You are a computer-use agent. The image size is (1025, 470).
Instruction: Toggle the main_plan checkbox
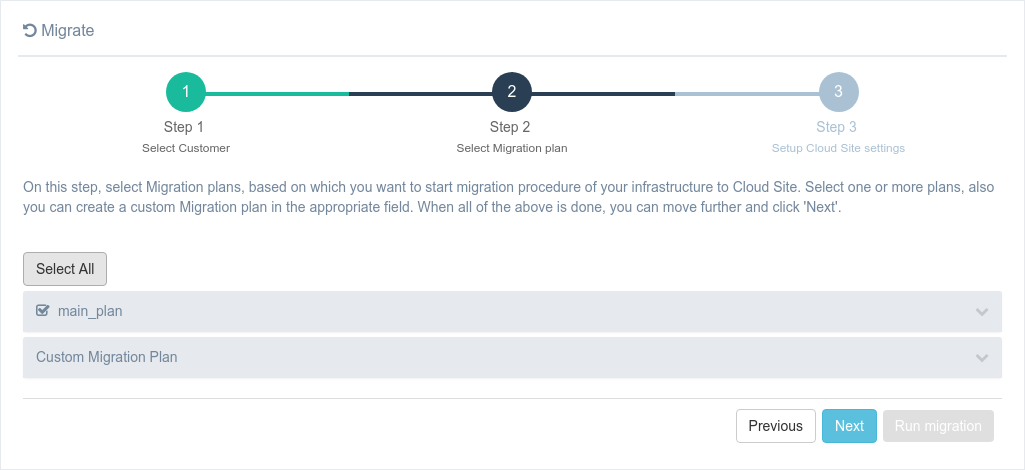tap(43, 311)
